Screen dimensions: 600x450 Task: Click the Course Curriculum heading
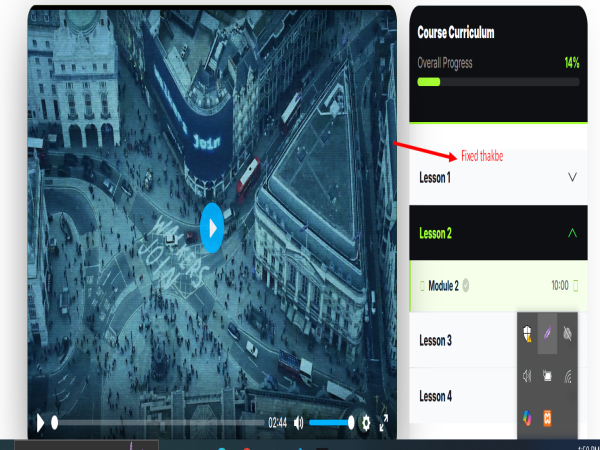(x=456, y=33)
